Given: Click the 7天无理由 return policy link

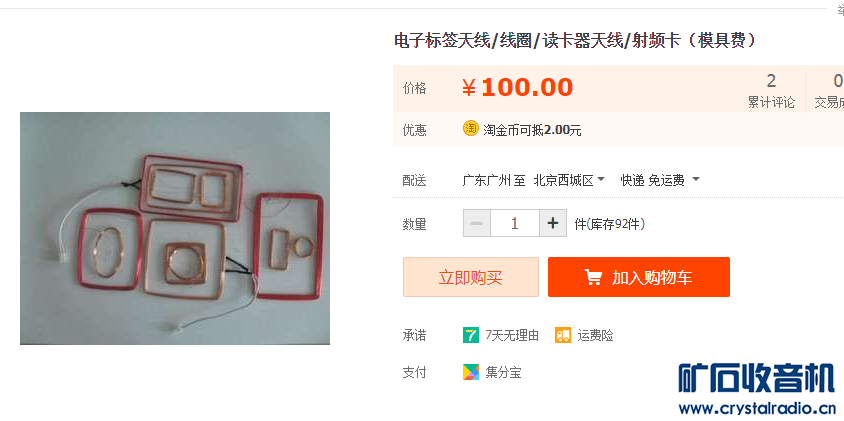Looking at the screenshot, I should [511, 335].
